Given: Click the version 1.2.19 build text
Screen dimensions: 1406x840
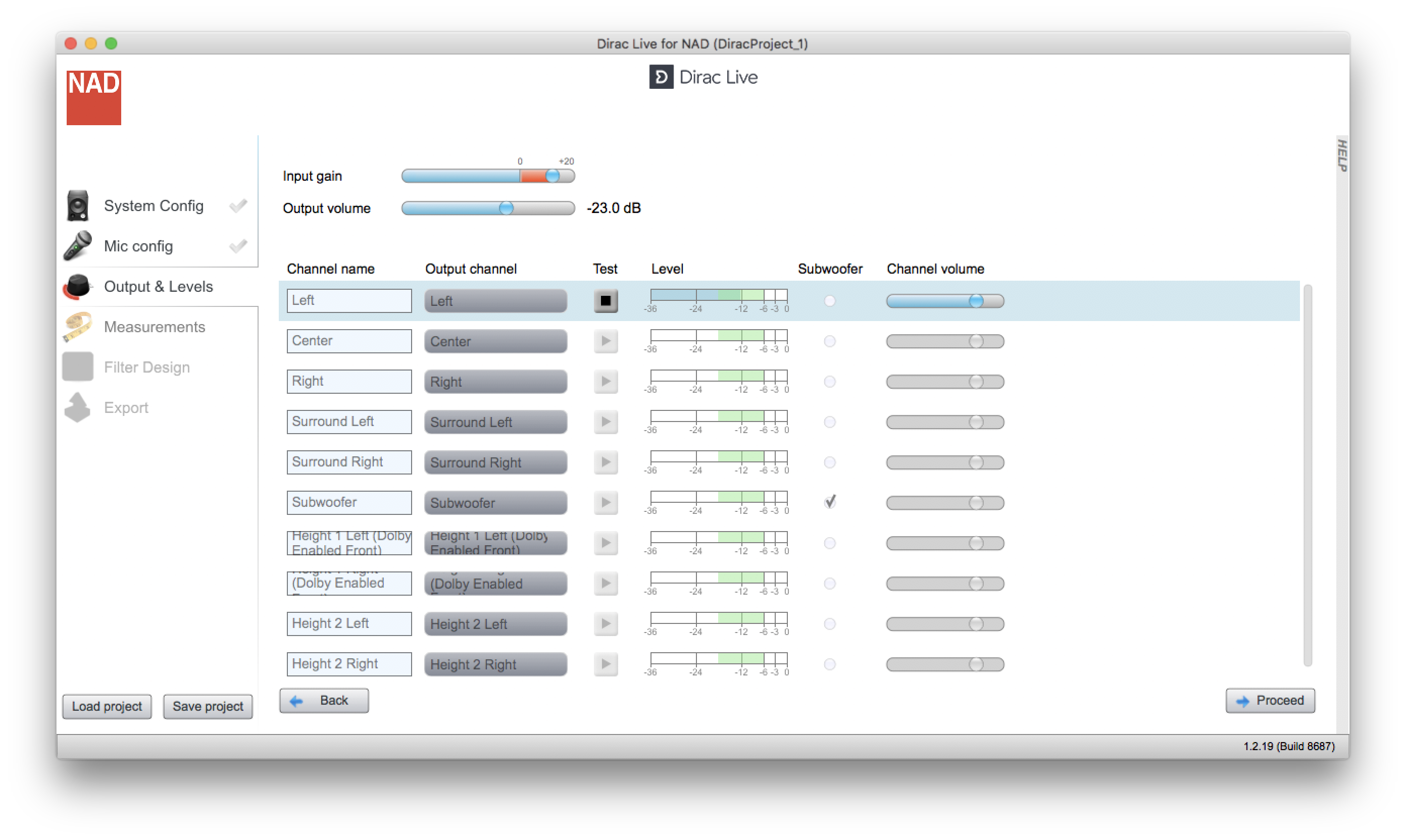Looking at the screenshot, I should click(1288, 746).
